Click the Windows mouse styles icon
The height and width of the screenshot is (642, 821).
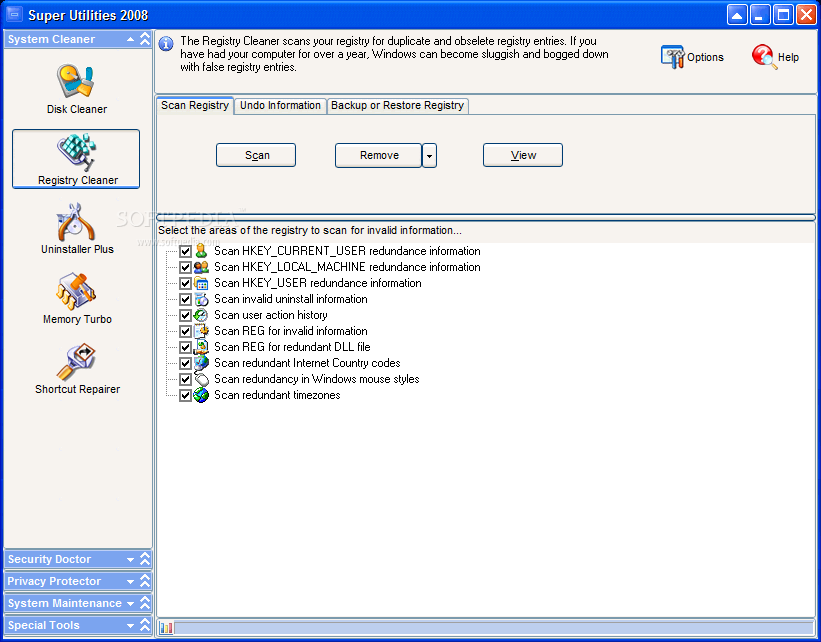(201, 379)
